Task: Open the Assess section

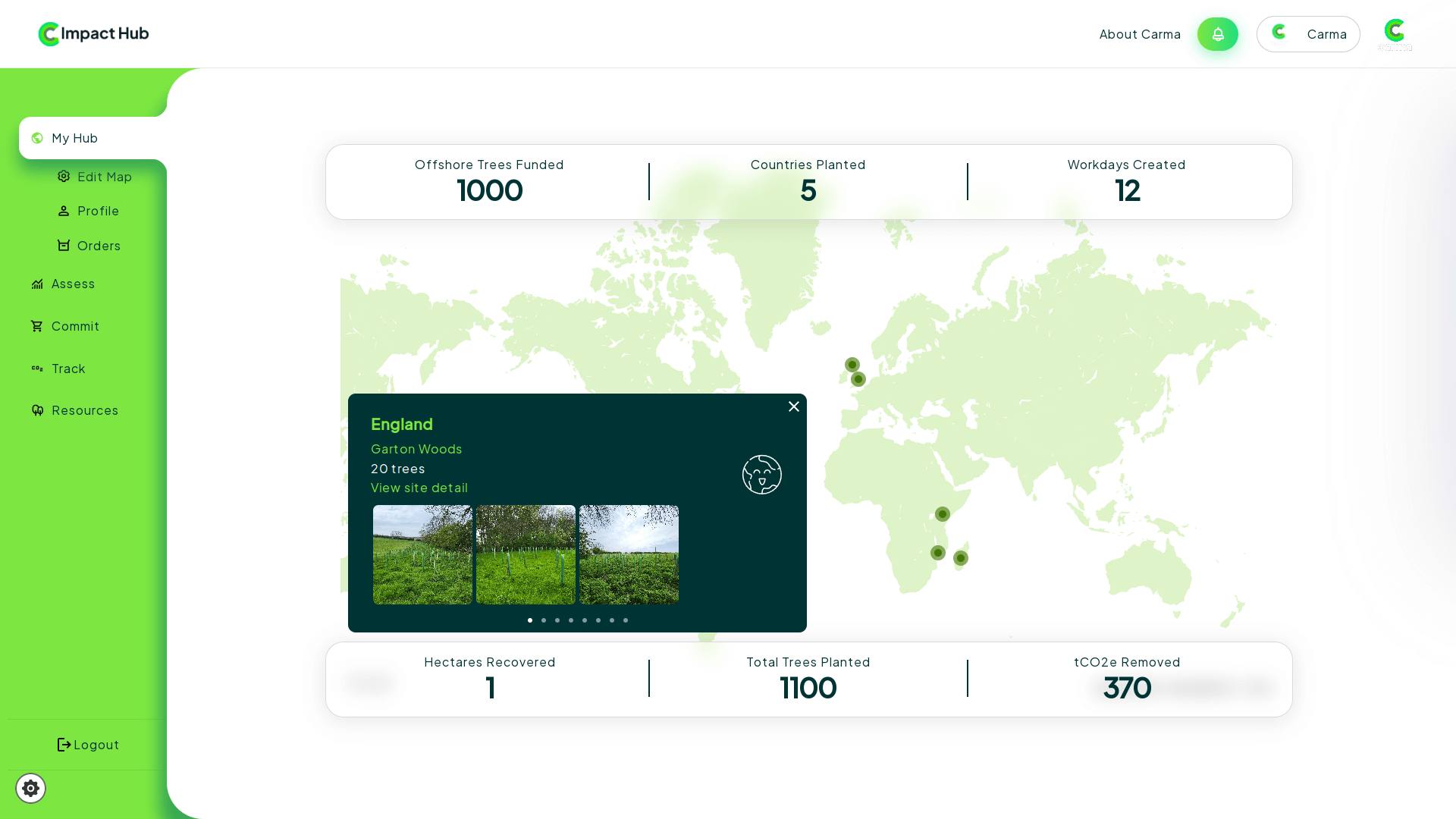Action: click(x=73, y=284)
